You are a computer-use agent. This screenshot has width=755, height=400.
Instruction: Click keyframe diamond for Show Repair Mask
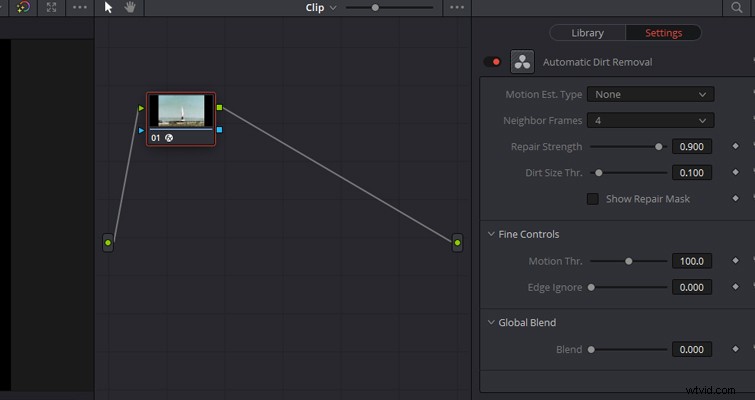[735, 198]
